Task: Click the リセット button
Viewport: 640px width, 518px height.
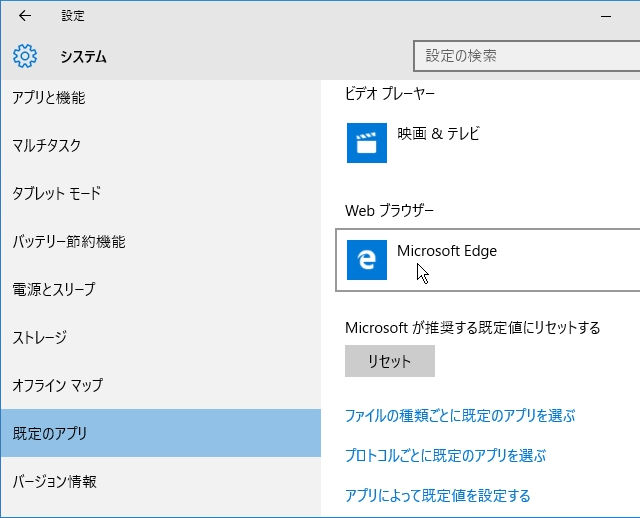Action: click(390, 361)
